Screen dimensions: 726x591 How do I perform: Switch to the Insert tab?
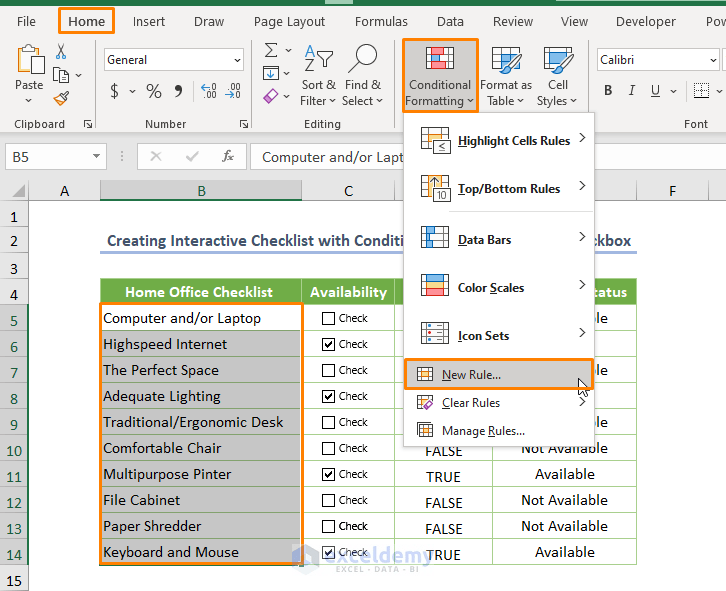click(149, 22)
